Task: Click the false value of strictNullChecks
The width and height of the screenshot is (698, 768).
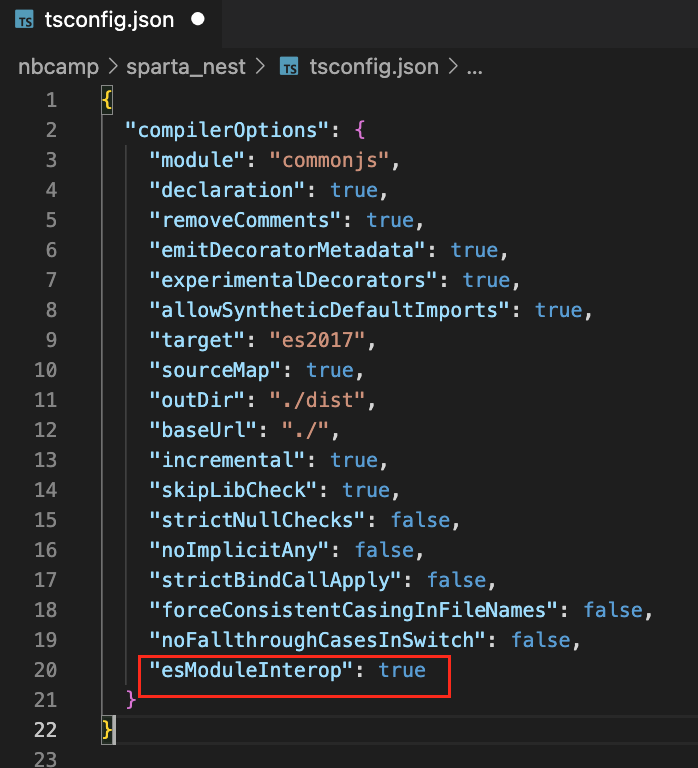Action: point(421,520)
